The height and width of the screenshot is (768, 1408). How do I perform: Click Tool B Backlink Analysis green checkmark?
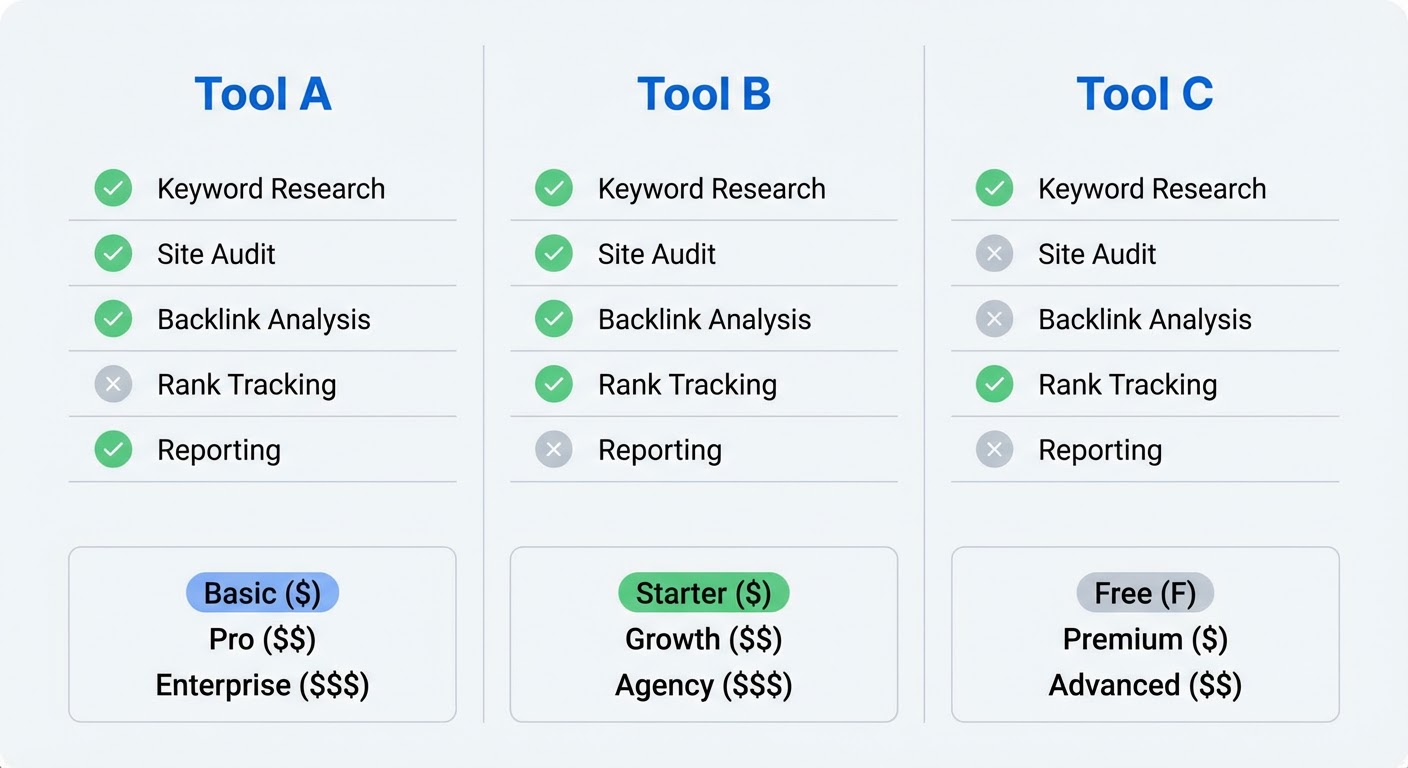[x=554, y=319]
